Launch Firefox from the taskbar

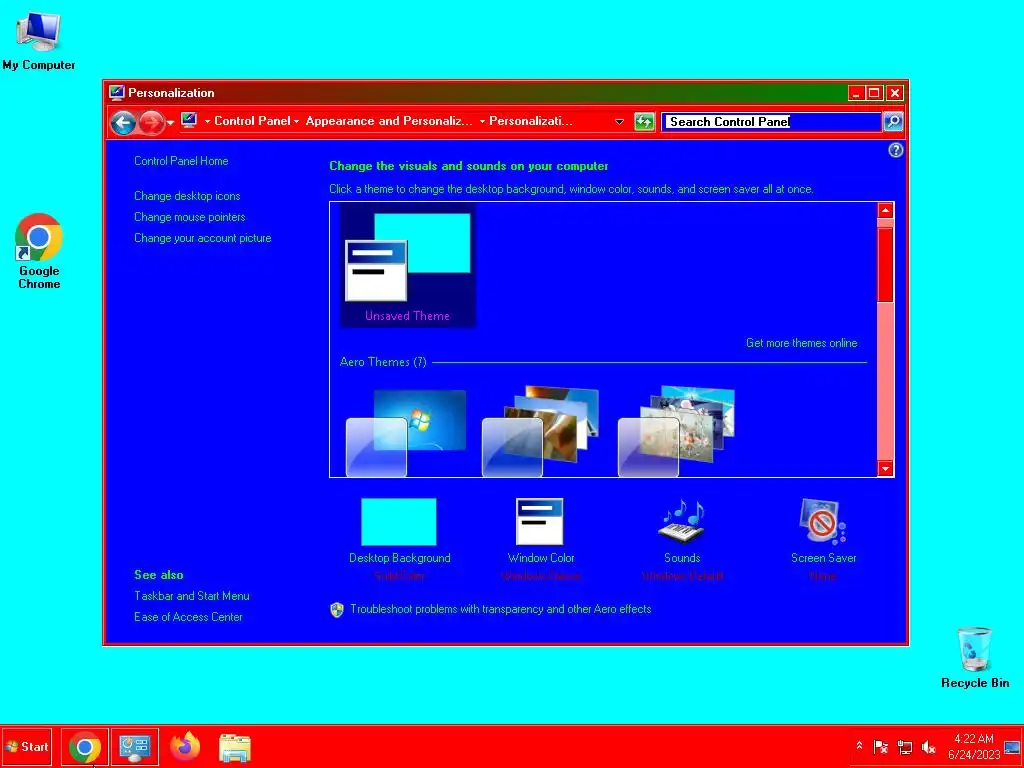click(x=185, y=746)
